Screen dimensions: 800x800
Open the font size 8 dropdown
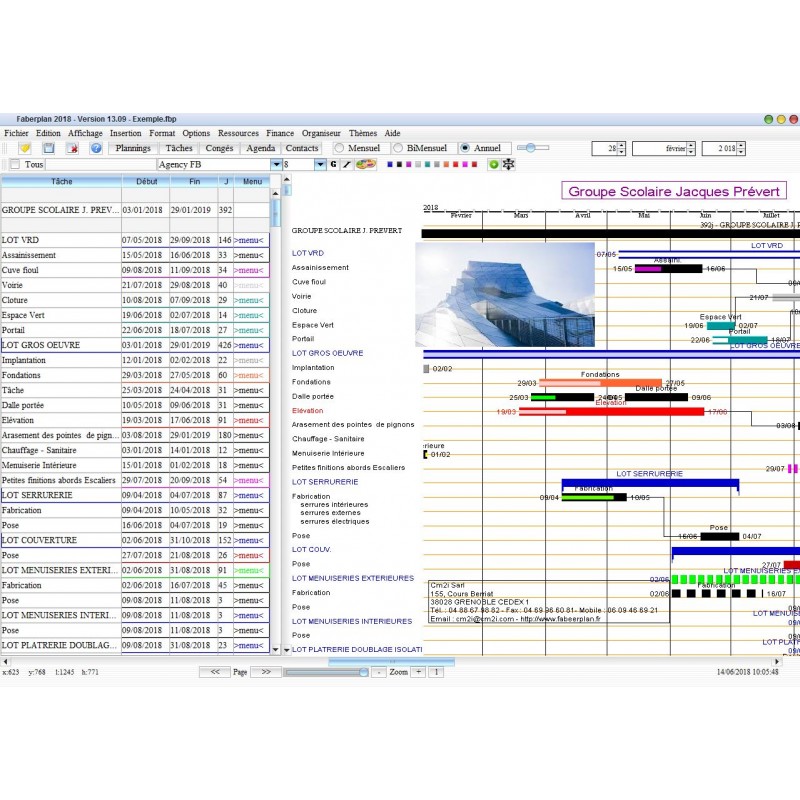click(320, 164)
